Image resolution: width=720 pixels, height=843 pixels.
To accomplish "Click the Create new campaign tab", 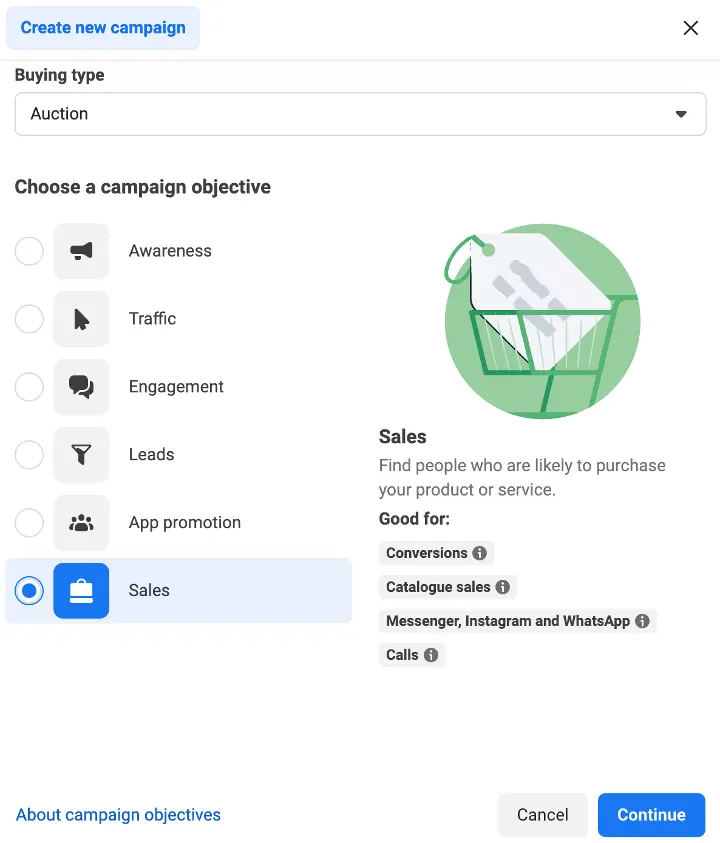I will [x=103, y=28].
